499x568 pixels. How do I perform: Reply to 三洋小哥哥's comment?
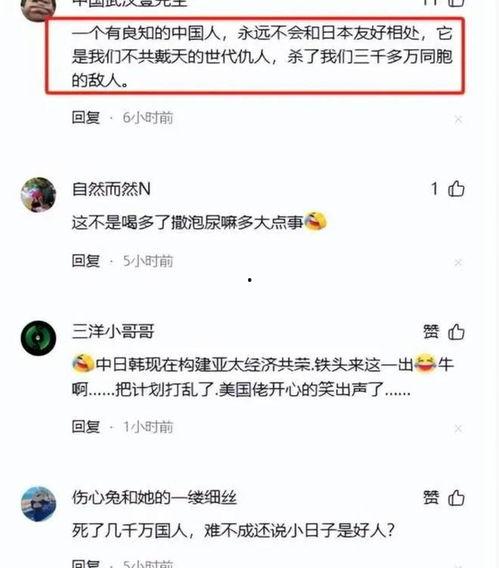[86, 426]
